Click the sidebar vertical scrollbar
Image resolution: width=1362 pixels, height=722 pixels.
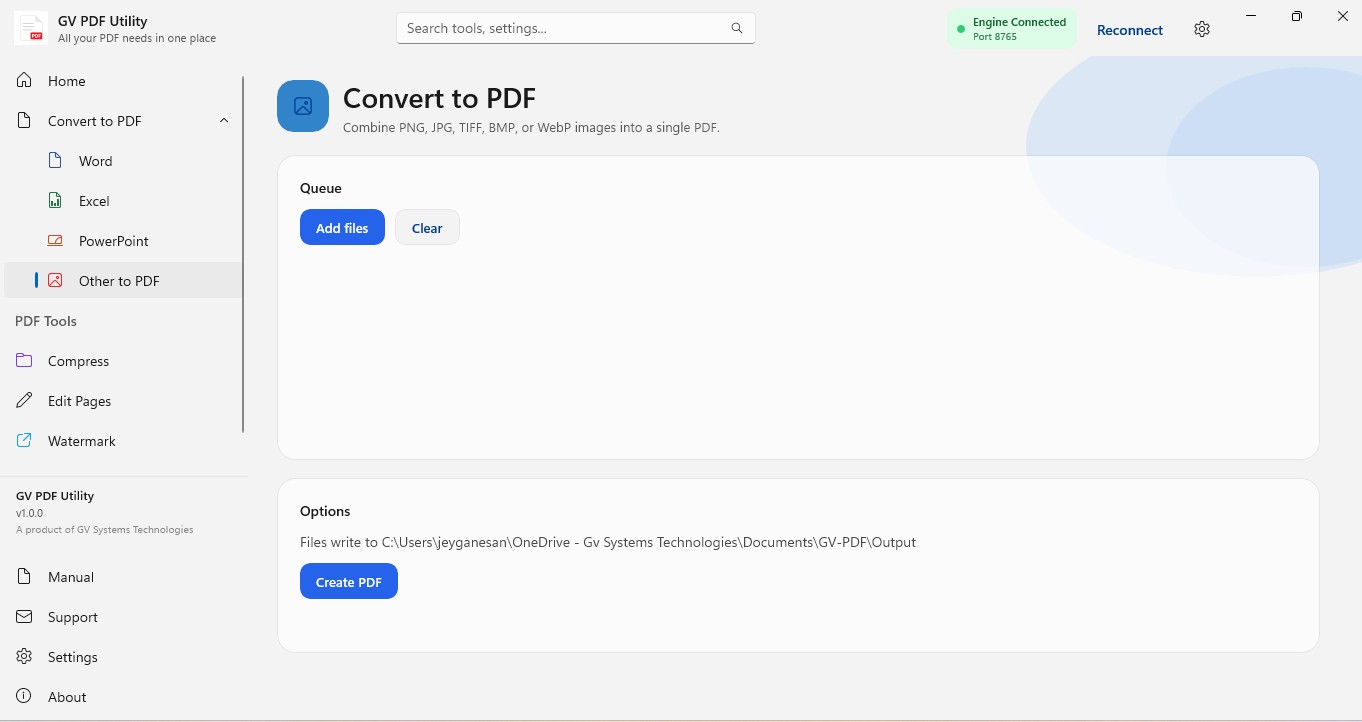(x=243, y=254)
